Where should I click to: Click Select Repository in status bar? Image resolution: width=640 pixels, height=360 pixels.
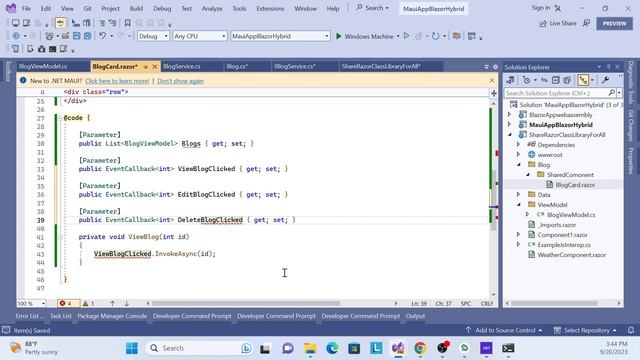[585, 330]
